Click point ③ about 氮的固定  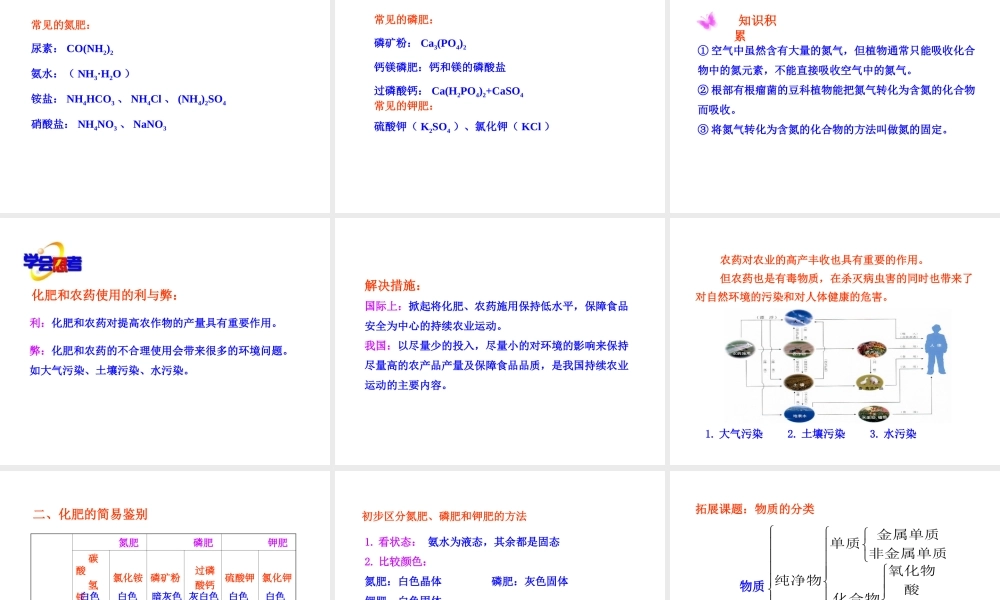(823, 129)
